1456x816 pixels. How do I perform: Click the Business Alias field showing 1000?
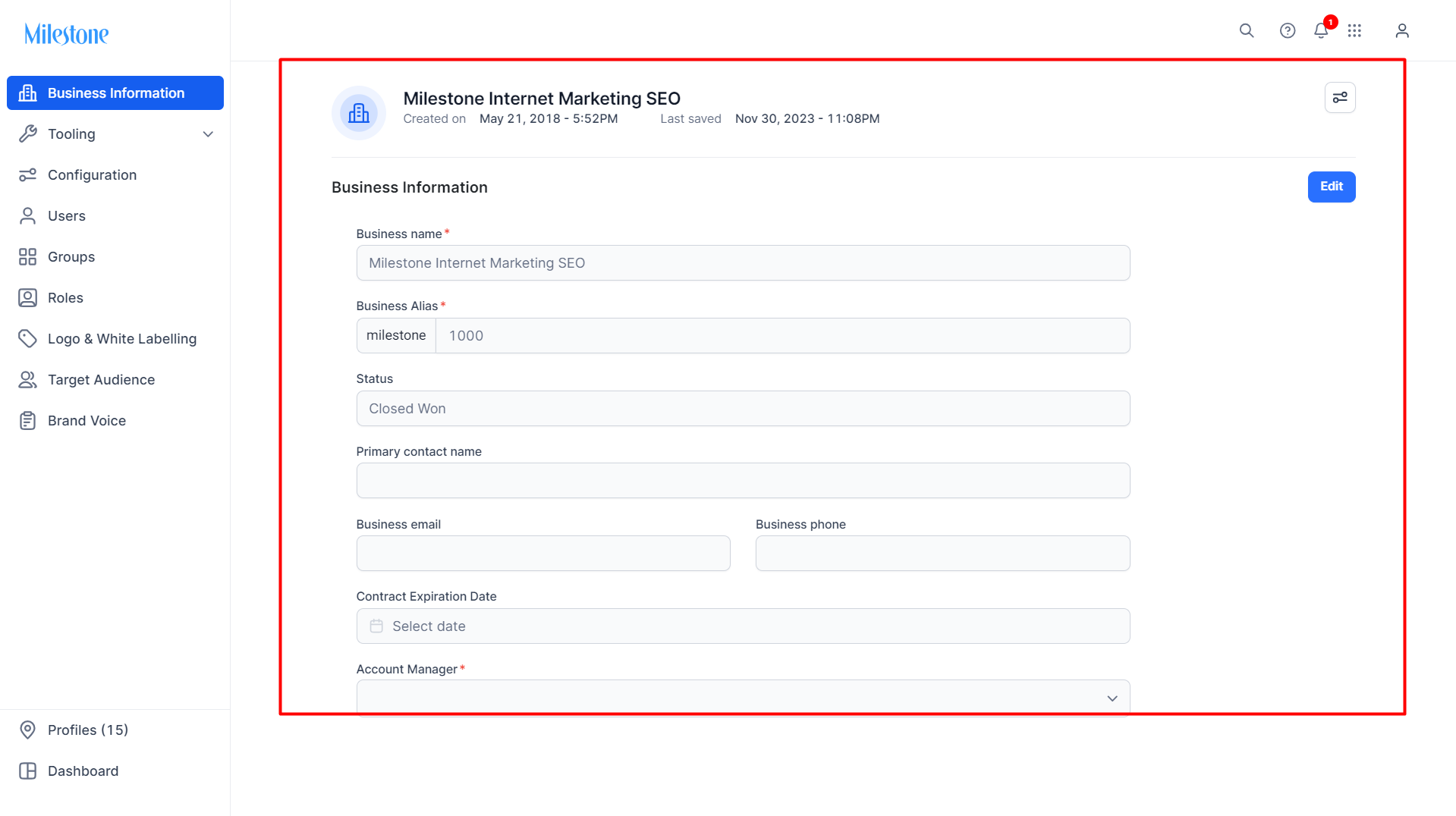click(783, 336)
